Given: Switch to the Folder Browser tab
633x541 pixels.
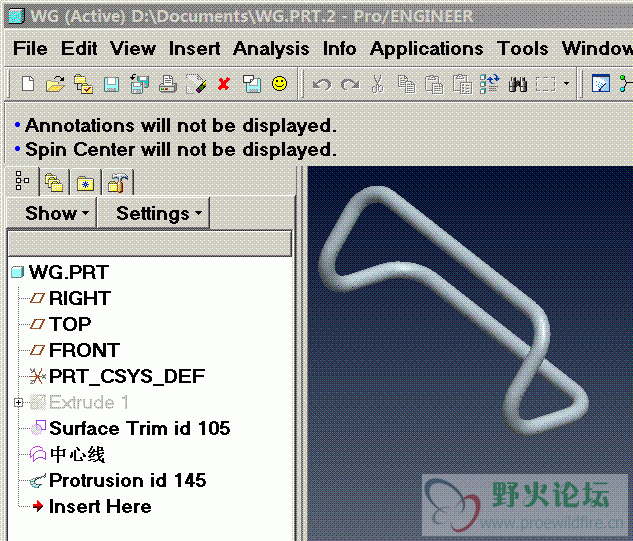Looking at the screenshot, I should 54,183.
